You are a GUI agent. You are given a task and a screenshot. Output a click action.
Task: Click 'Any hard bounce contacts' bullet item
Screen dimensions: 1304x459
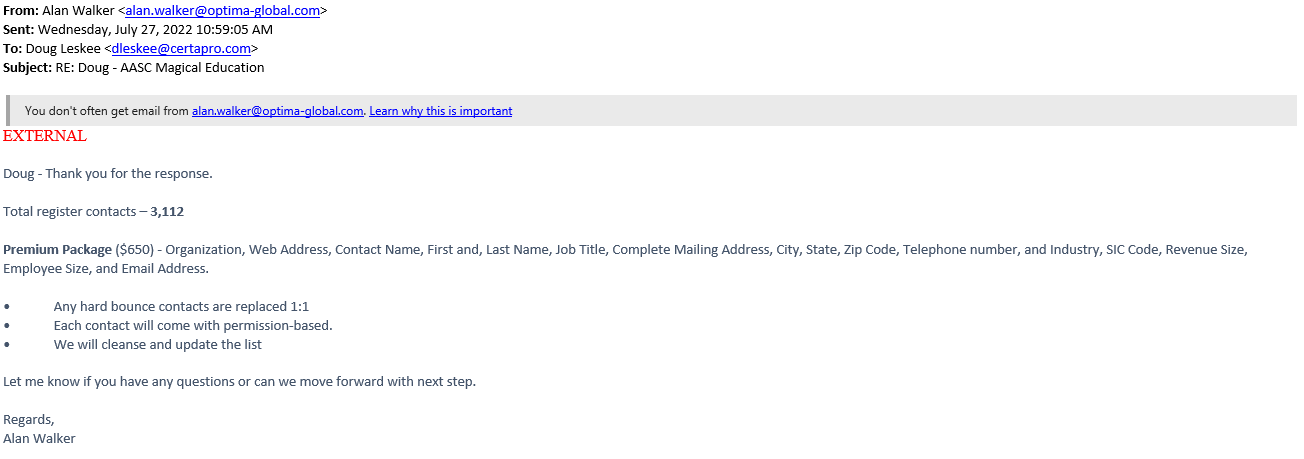tap(181, 307)
